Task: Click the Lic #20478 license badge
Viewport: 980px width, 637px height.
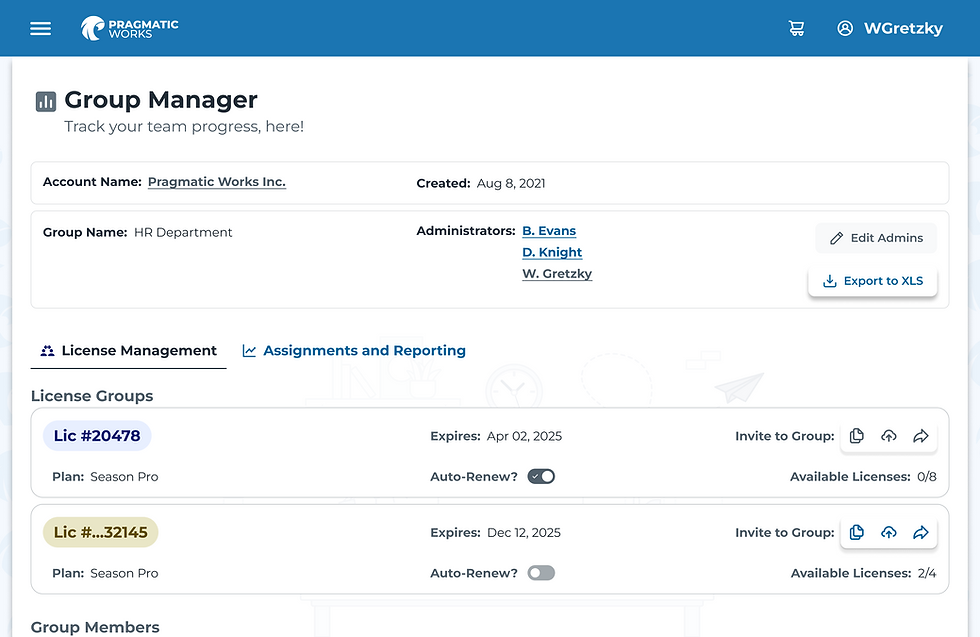Action: (96, 436)
